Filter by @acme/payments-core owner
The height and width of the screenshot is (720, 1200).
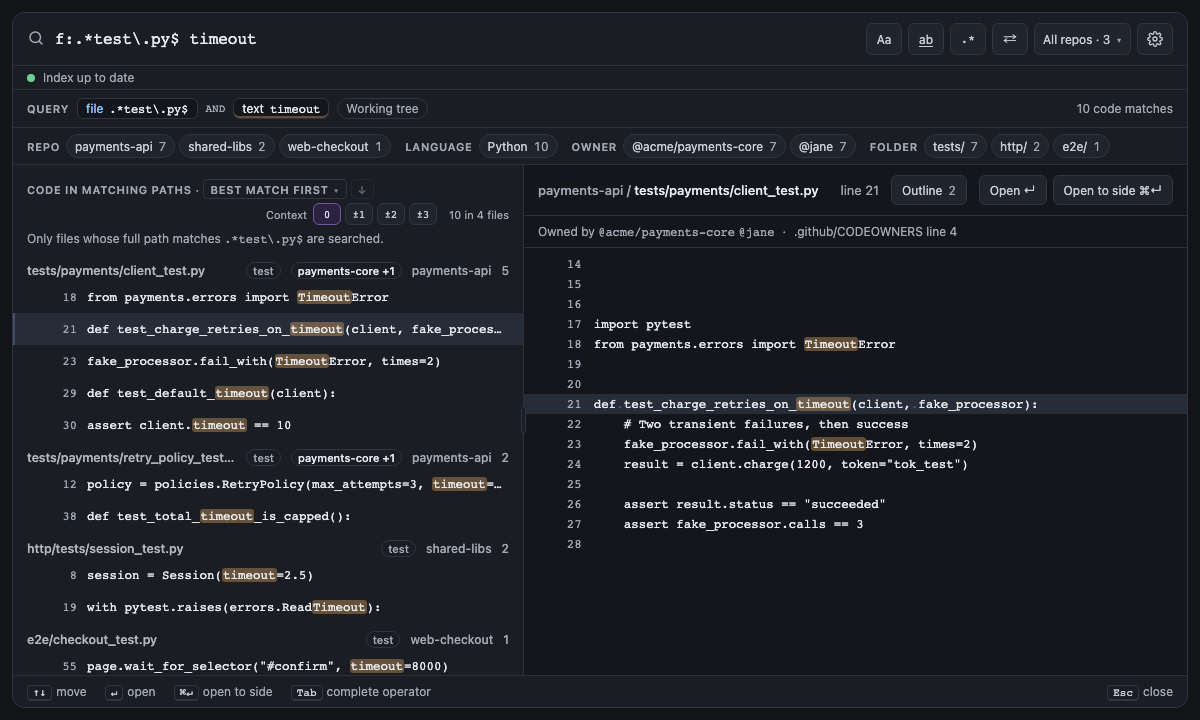click(704, 147)
